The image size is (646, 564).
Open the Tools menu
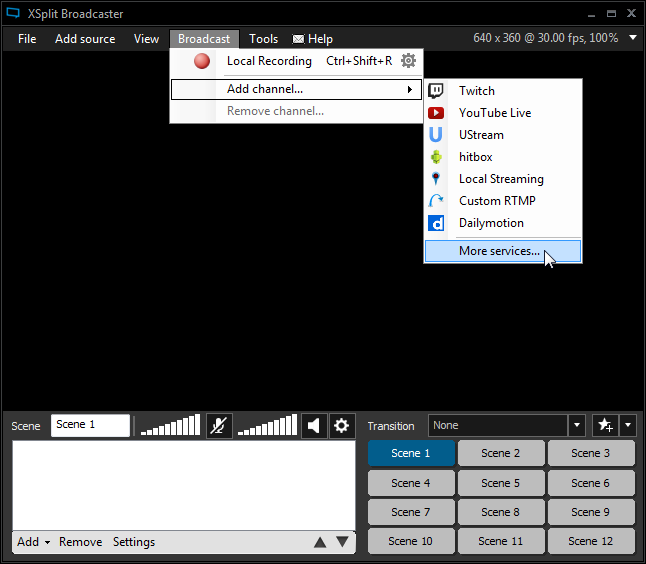pos(263,39)
